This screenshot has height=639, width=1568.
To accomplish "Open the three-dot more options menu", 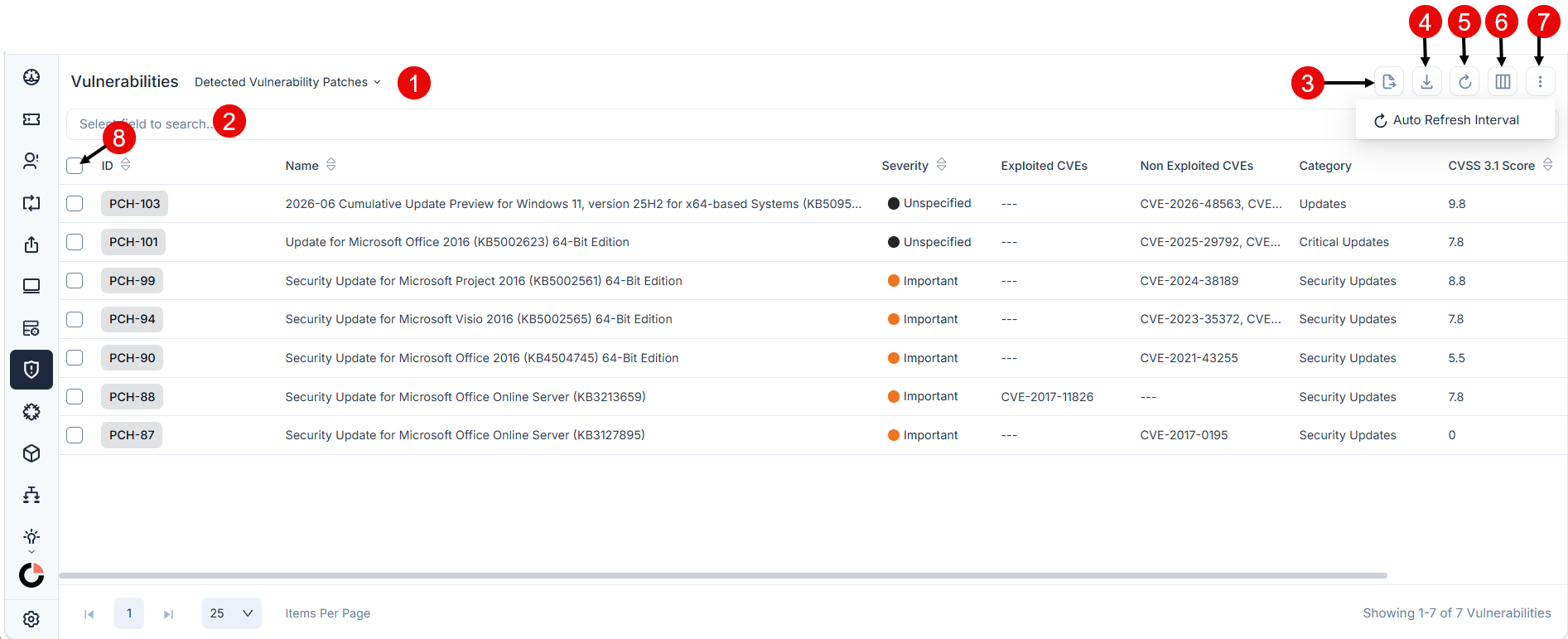I will pyautogui.click(x=1540, y=82).
